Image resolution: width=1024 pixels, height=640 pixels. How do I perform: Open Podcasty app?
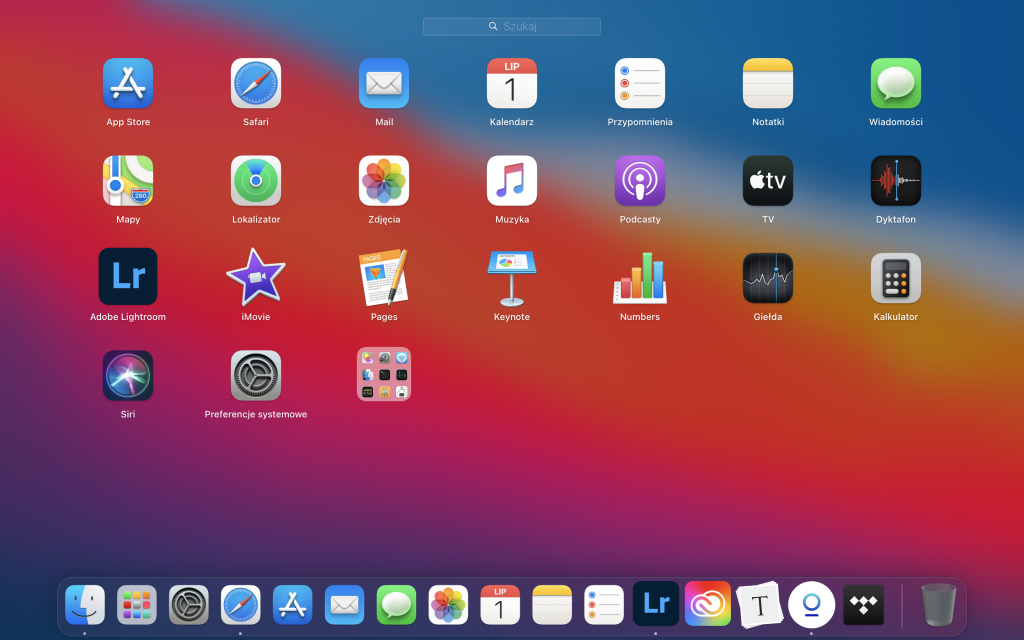coord(639,180)
